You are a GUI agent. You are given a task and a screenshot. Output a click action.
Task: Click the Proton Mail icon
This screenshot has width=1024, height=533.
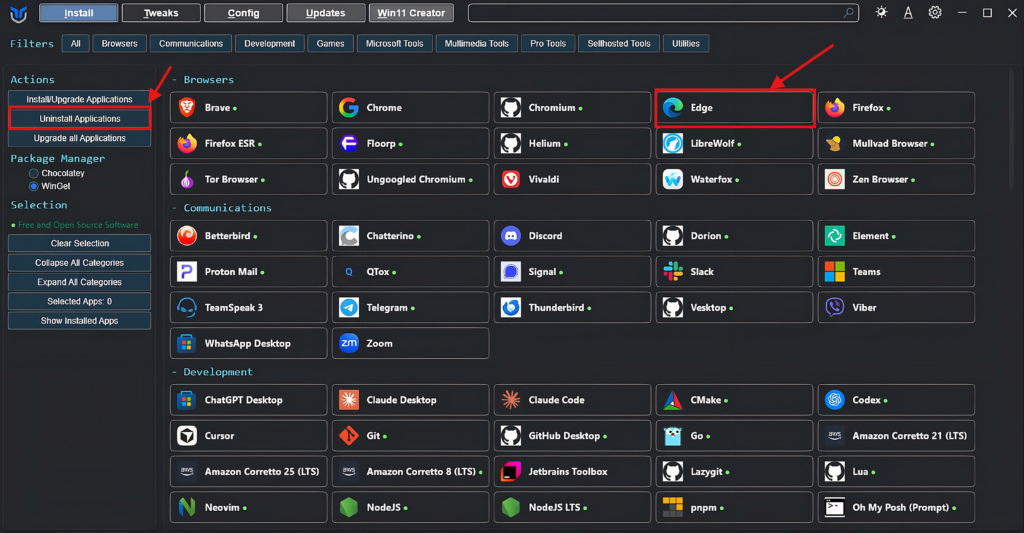click(x=187, y=272)
